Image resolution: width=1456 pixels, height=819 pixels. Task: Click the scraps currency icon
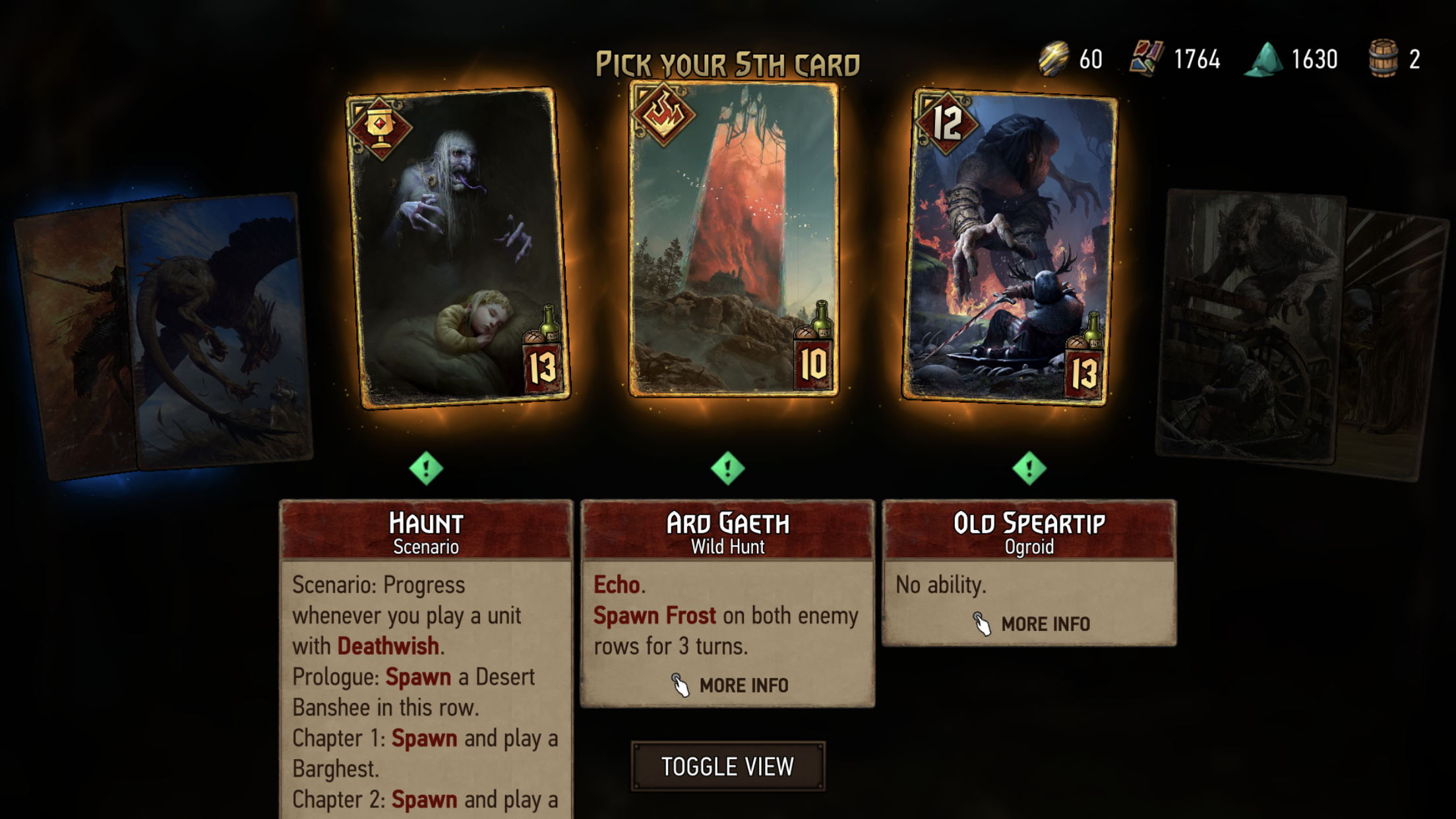coord(1146,59)
